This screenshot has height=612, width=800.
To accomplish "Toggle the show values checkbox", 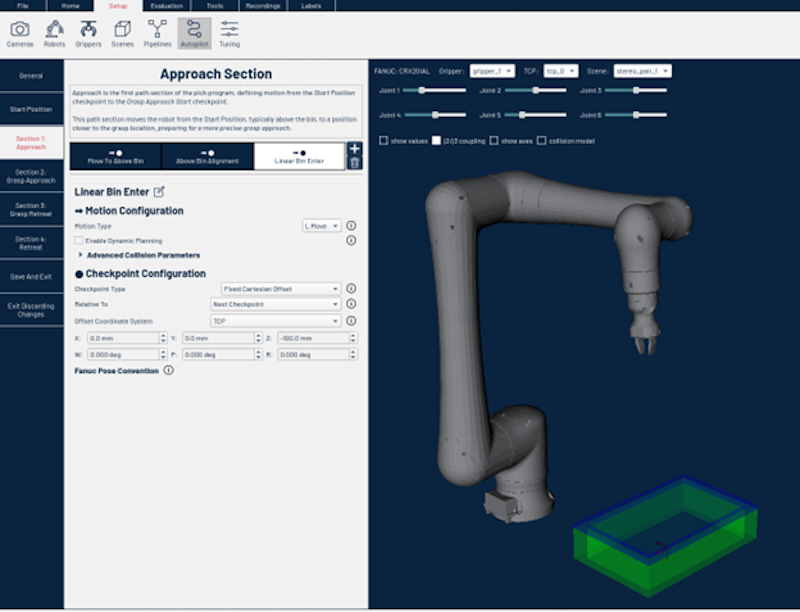I will pyautogui.click(x=384, y=141).
